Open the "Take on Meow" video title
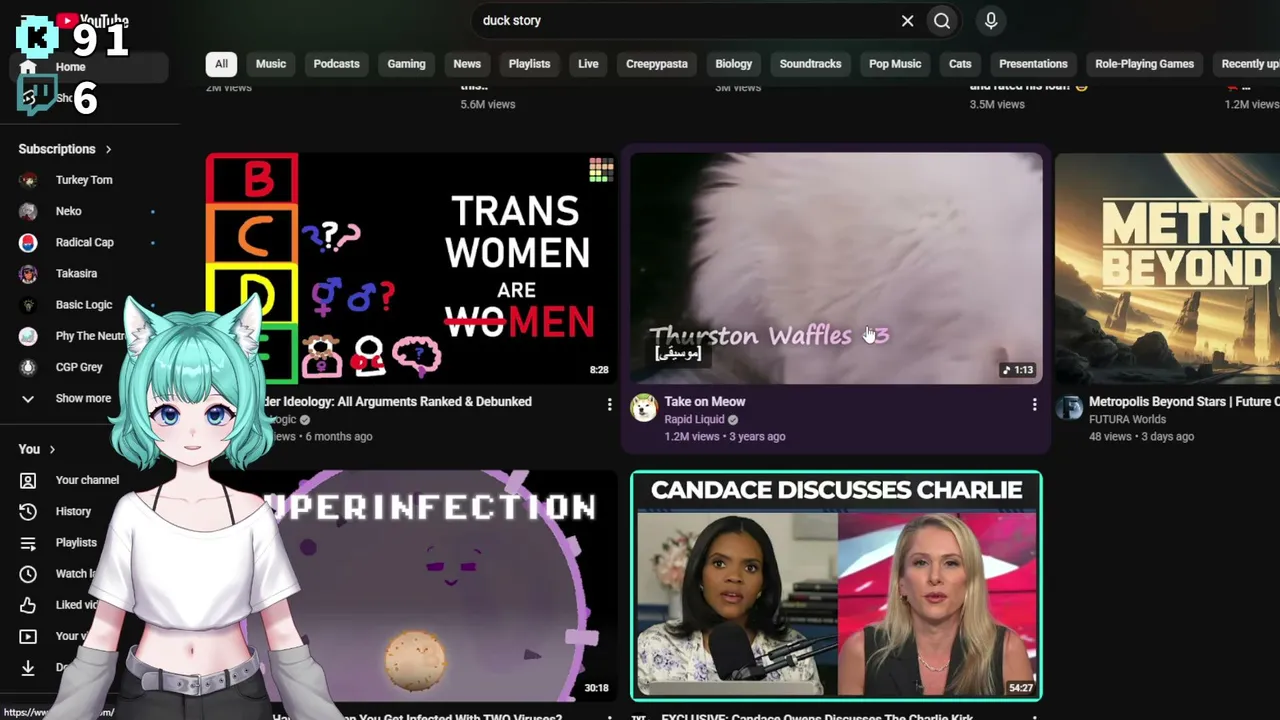The width and height of the screenshot is (1280, 720). [705, 402]
